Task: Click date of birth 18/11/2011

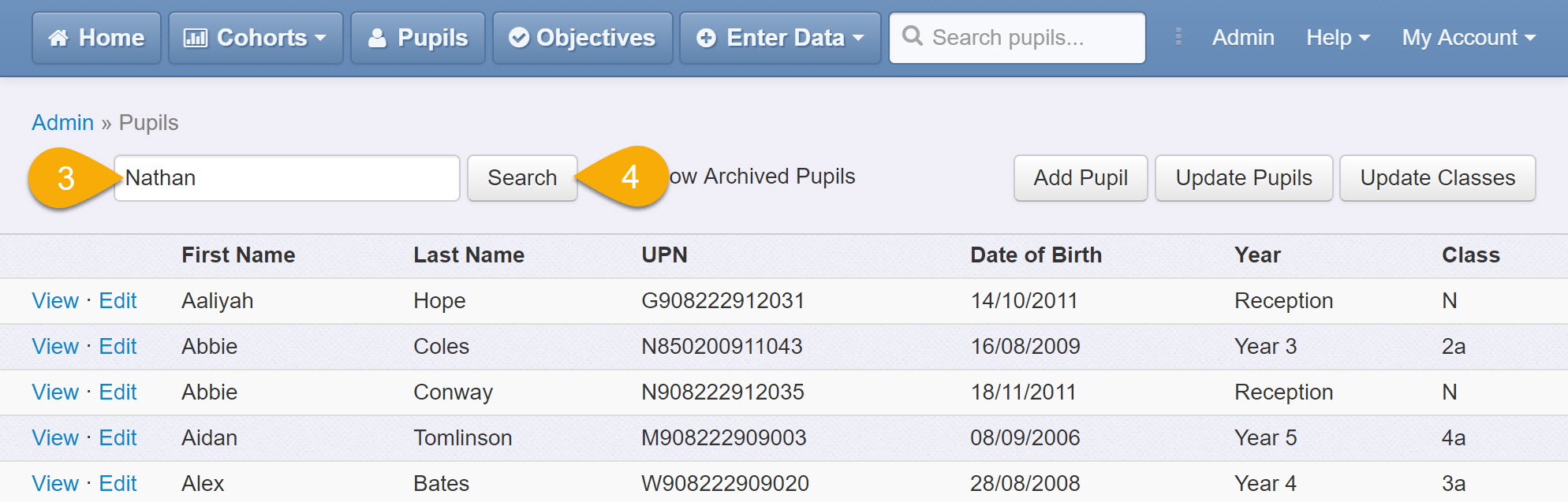Action: (1024, 392)
